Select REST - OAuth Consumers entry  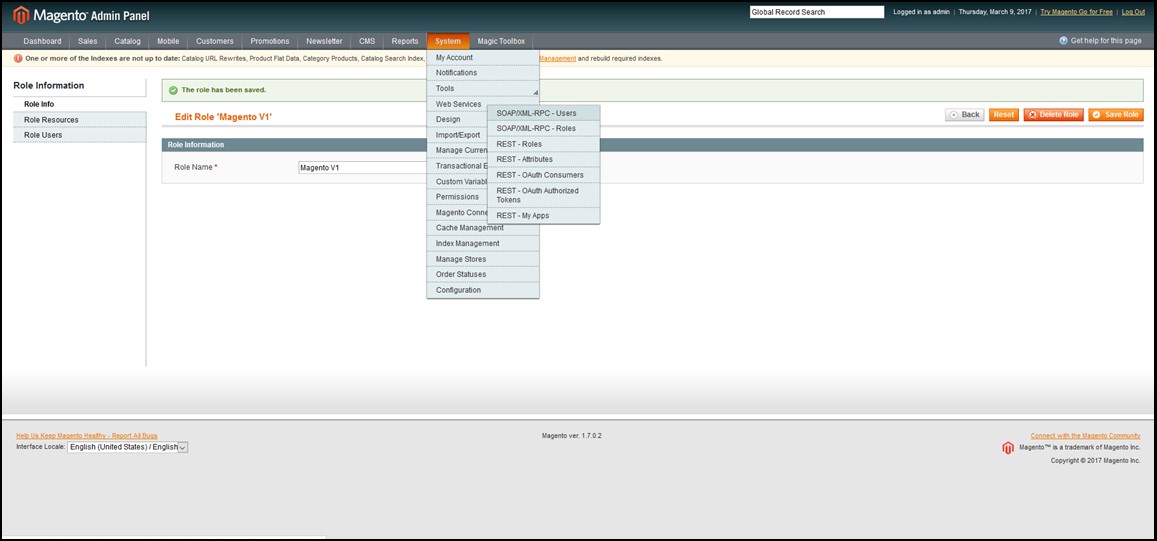(x=542, y=175)
